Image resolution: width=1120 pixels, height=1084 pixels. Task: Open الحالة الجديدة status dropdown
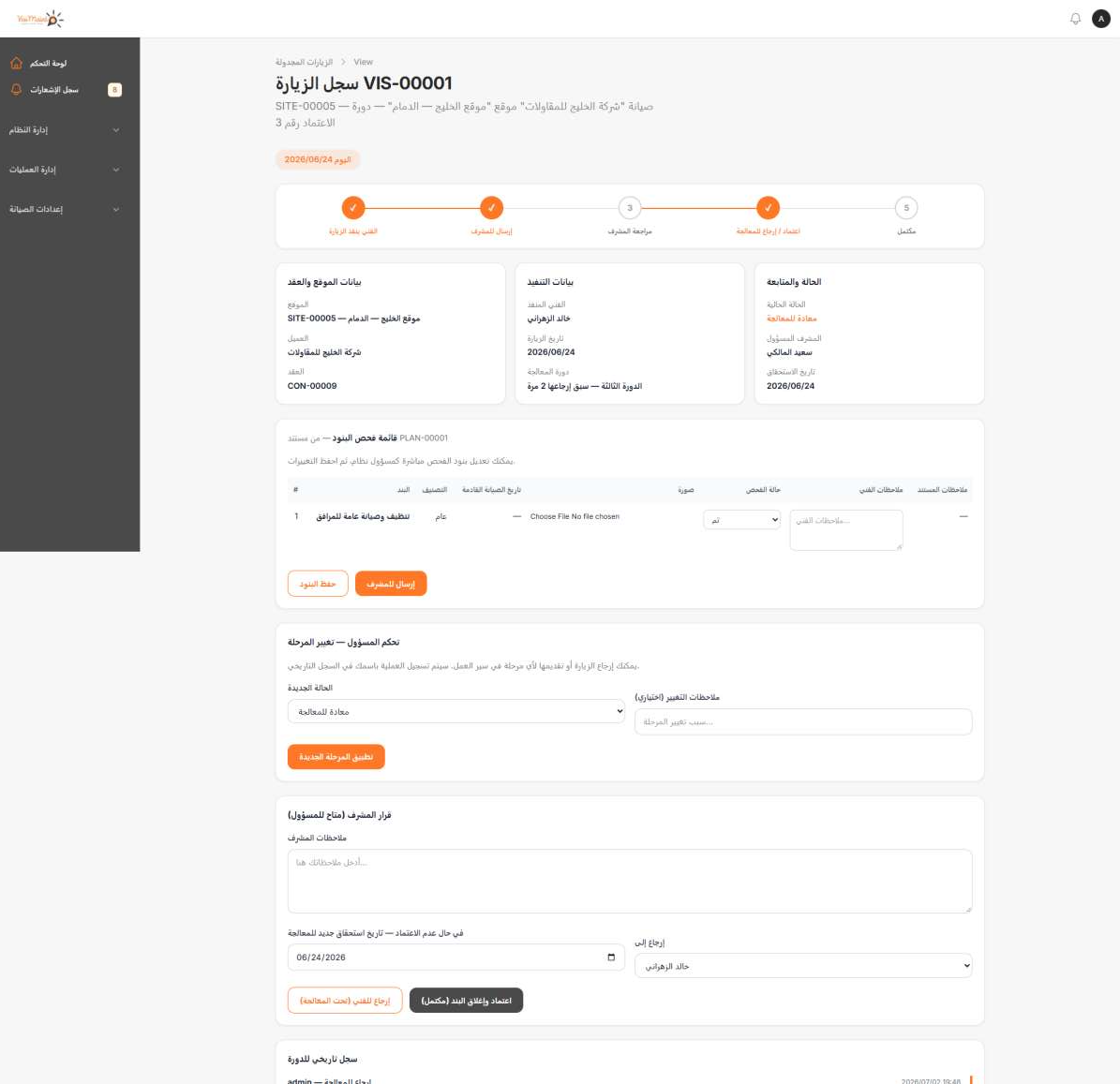pos(455,711)
